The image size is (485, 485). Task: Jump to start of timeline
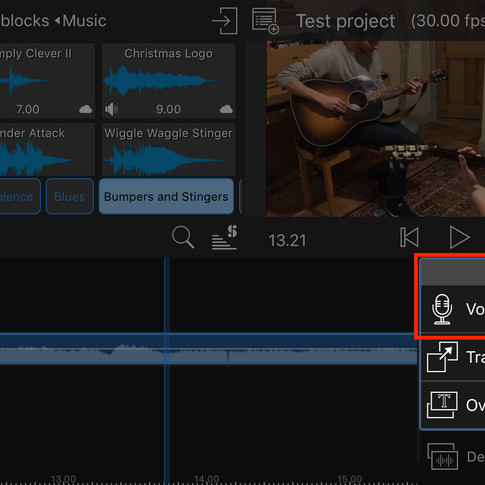(x=409, y=237)
